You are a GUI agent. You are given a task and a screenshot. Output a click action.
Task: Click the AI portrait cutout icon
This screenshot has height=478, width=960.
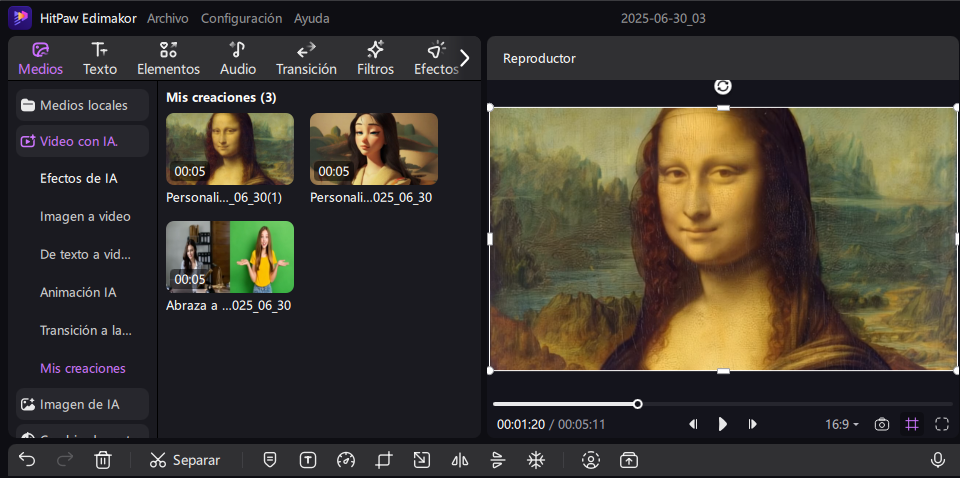click(x=591, y=460)
